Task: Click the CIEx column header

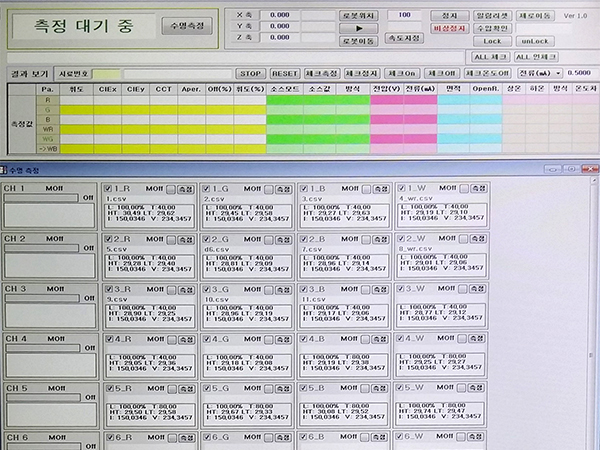Action: [108, 89]
